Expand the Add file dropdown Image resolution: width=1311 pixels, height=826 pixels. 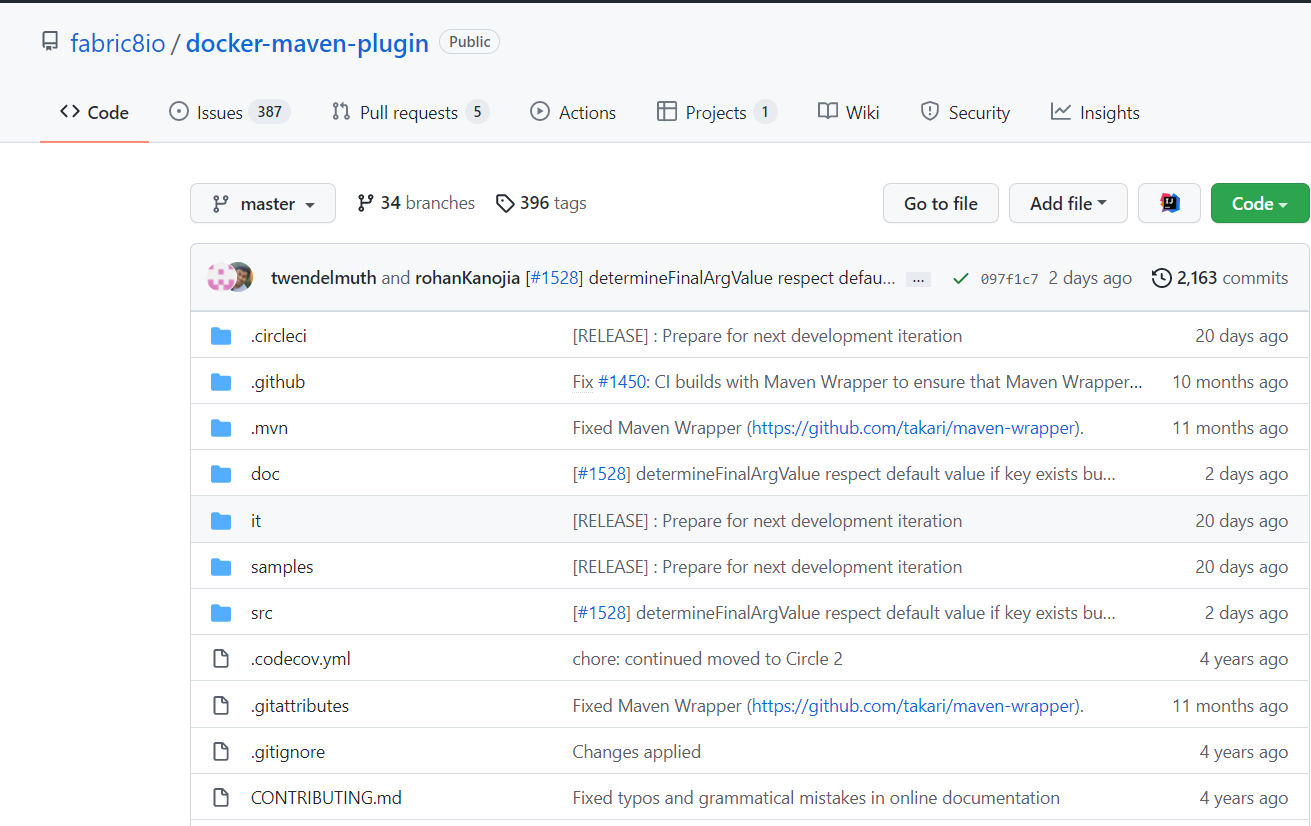[1067, 202]
